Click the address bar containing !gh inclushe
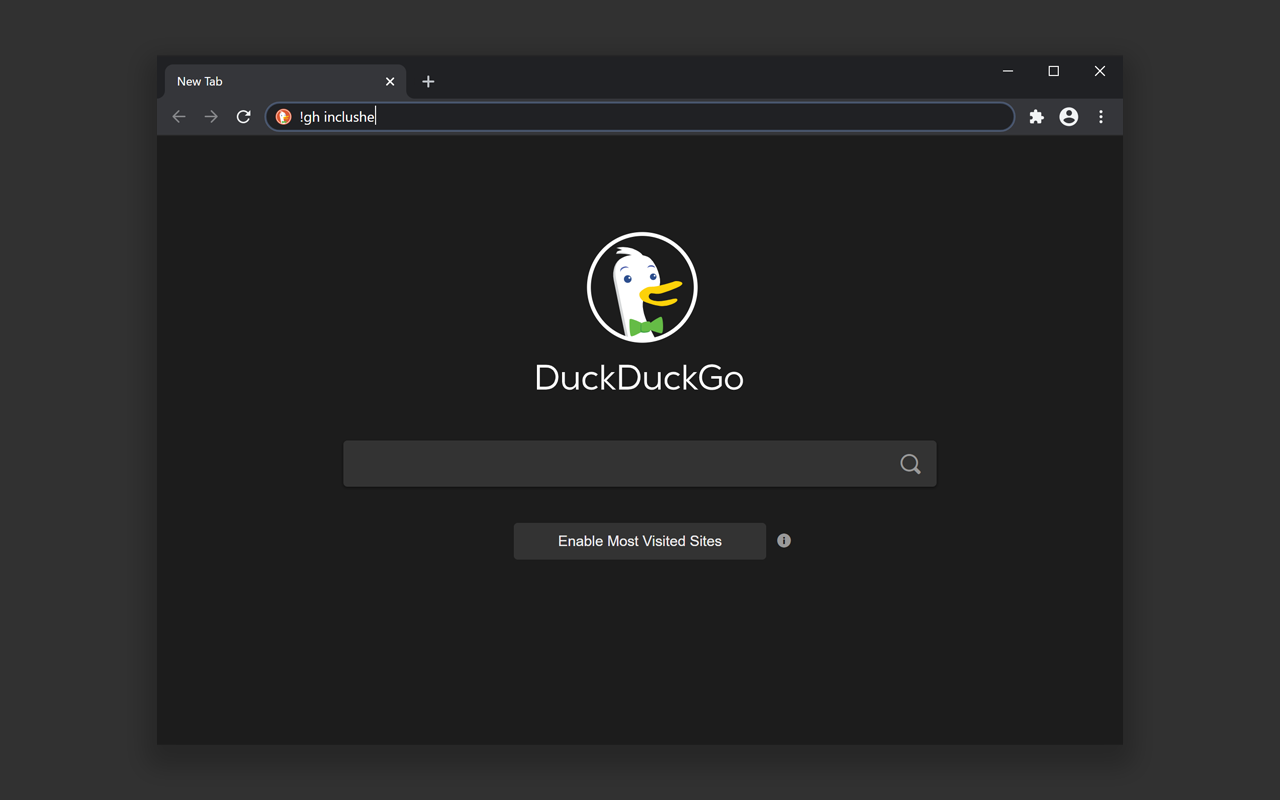 (x=640, y=117)
